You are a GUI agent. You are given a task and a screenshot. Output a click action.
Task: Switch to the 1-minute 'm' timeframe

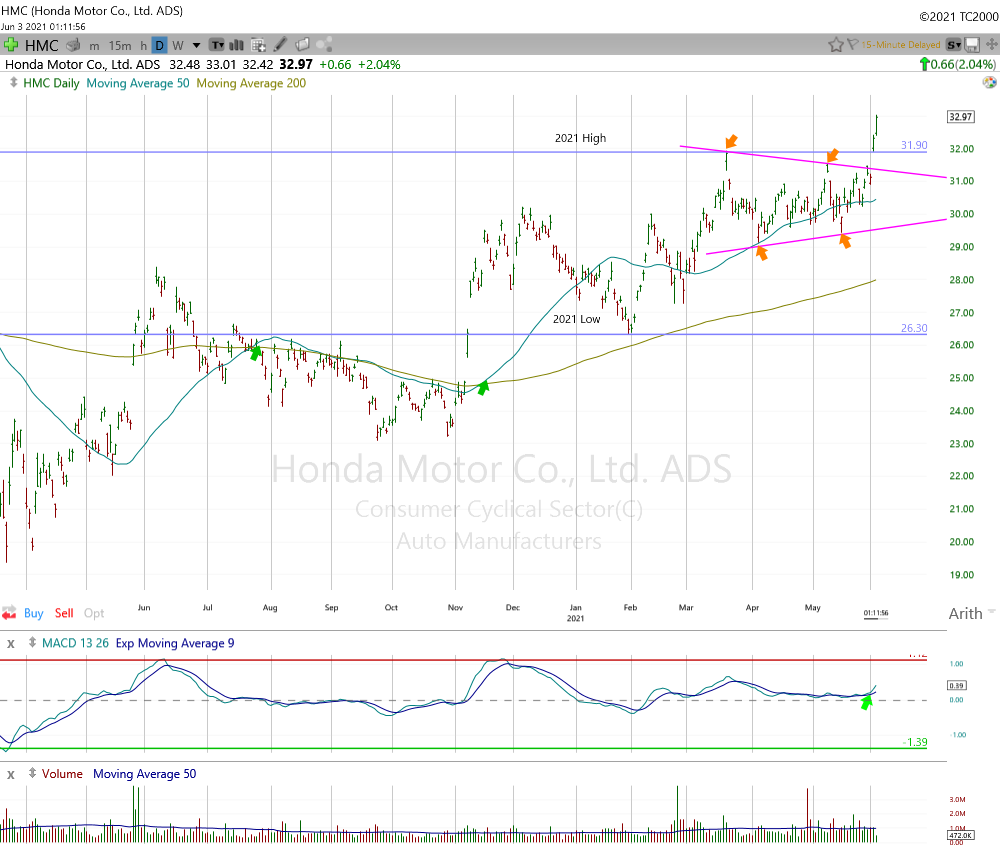(x=94, y=45)
